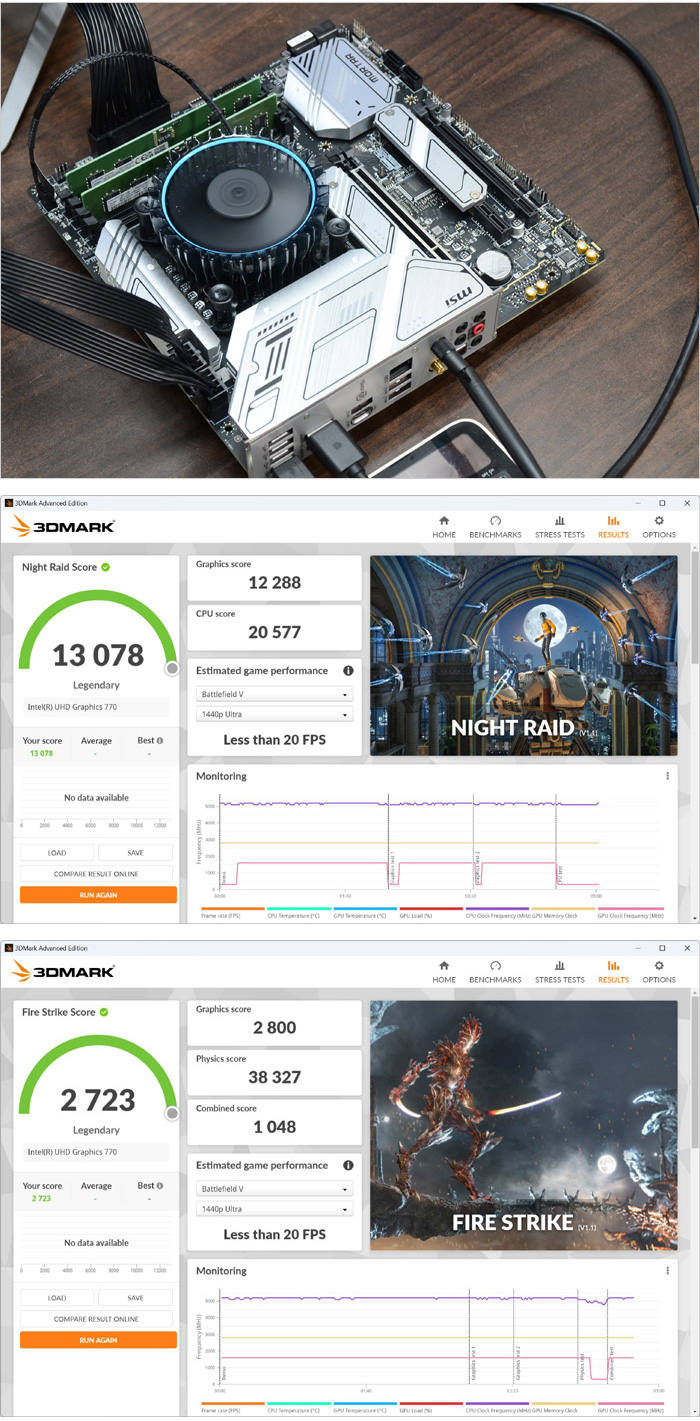Expand 1440p Ultra dropdown in Fire Strike window
This screenshot has height=1421, width=700.
pyautogui.click(x=274, y=1209)
